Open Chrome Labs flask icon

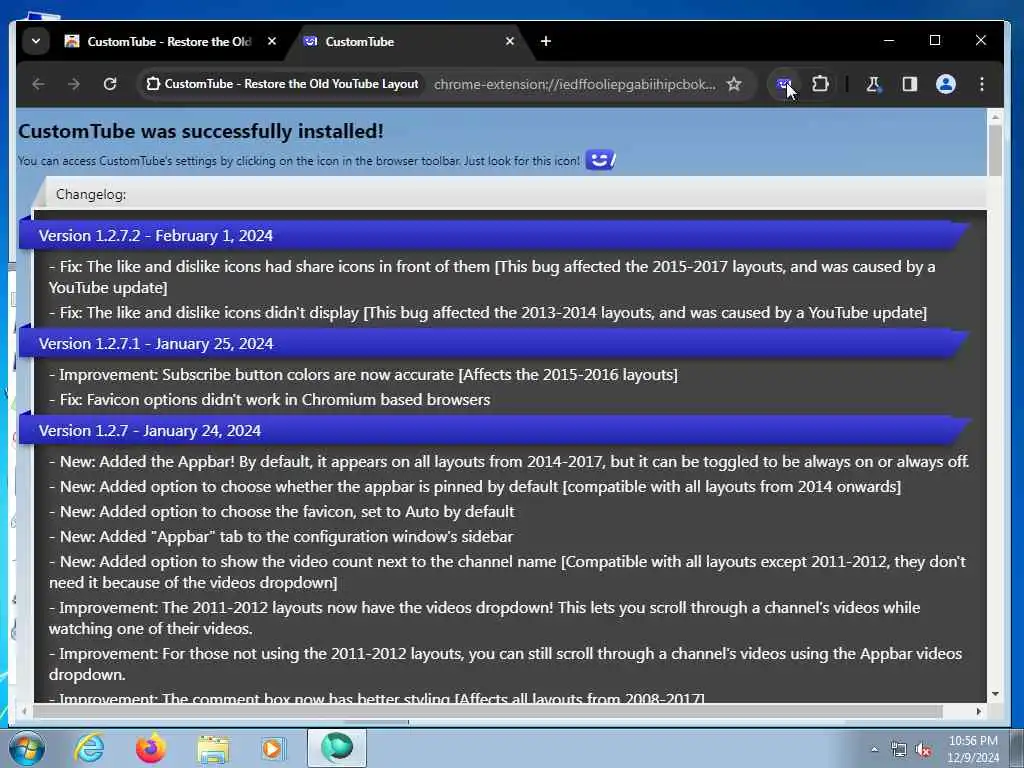[873, 84]
